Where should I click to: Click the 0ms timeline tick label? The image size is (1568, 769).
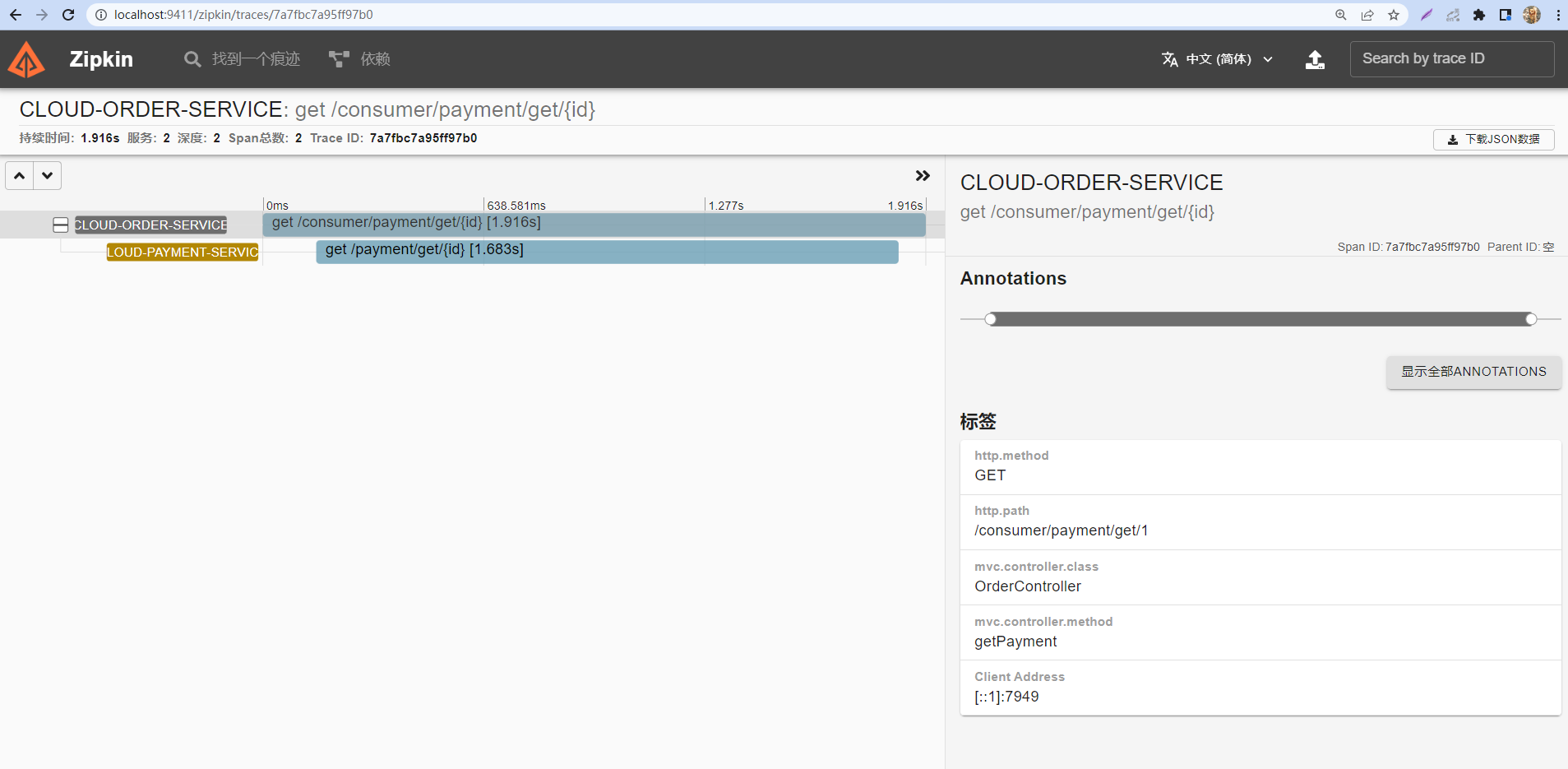(x=278, y=206)
